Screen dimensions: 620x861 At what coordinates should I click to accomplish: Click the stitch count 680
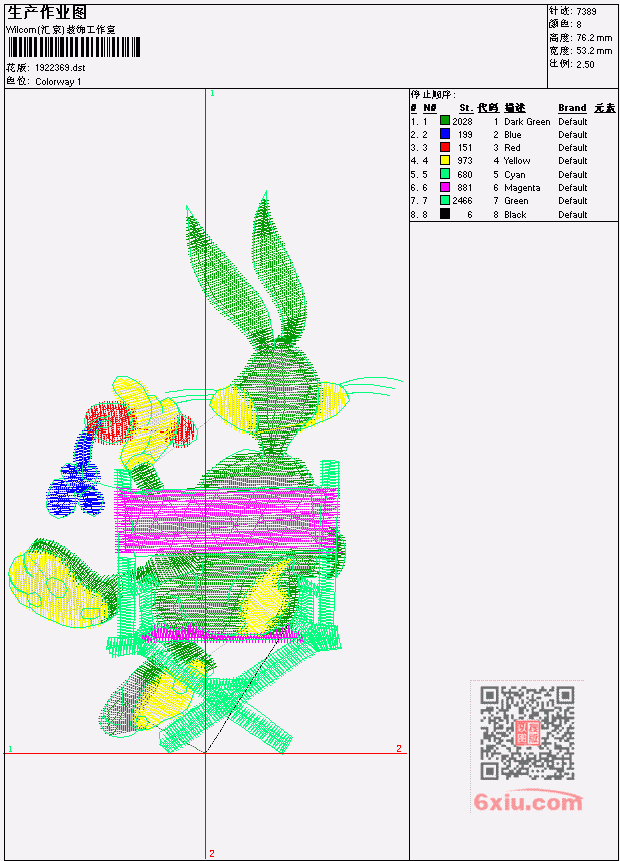465,175
